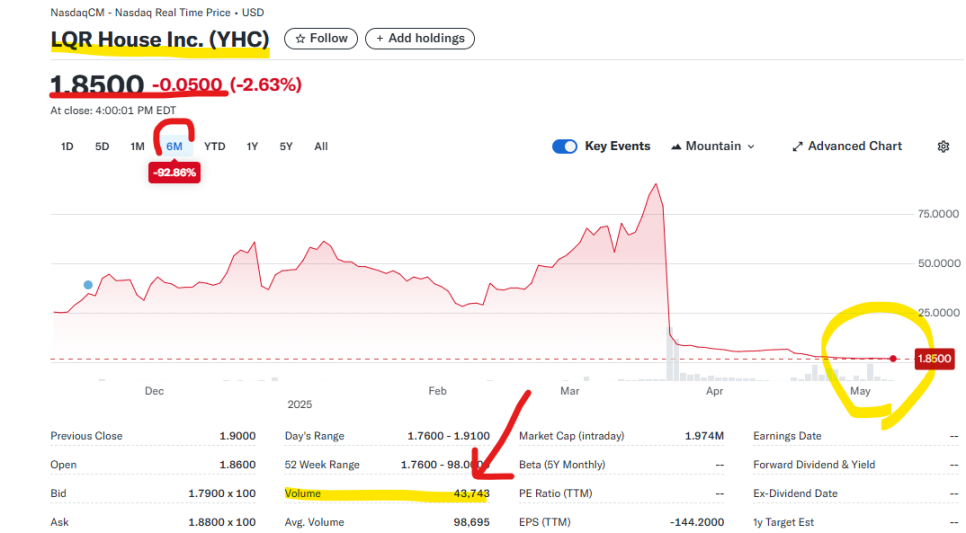The width and height of the screenshot is (966, 533).
Task: Select the 1M time range
Action: (x=137, y=147)
